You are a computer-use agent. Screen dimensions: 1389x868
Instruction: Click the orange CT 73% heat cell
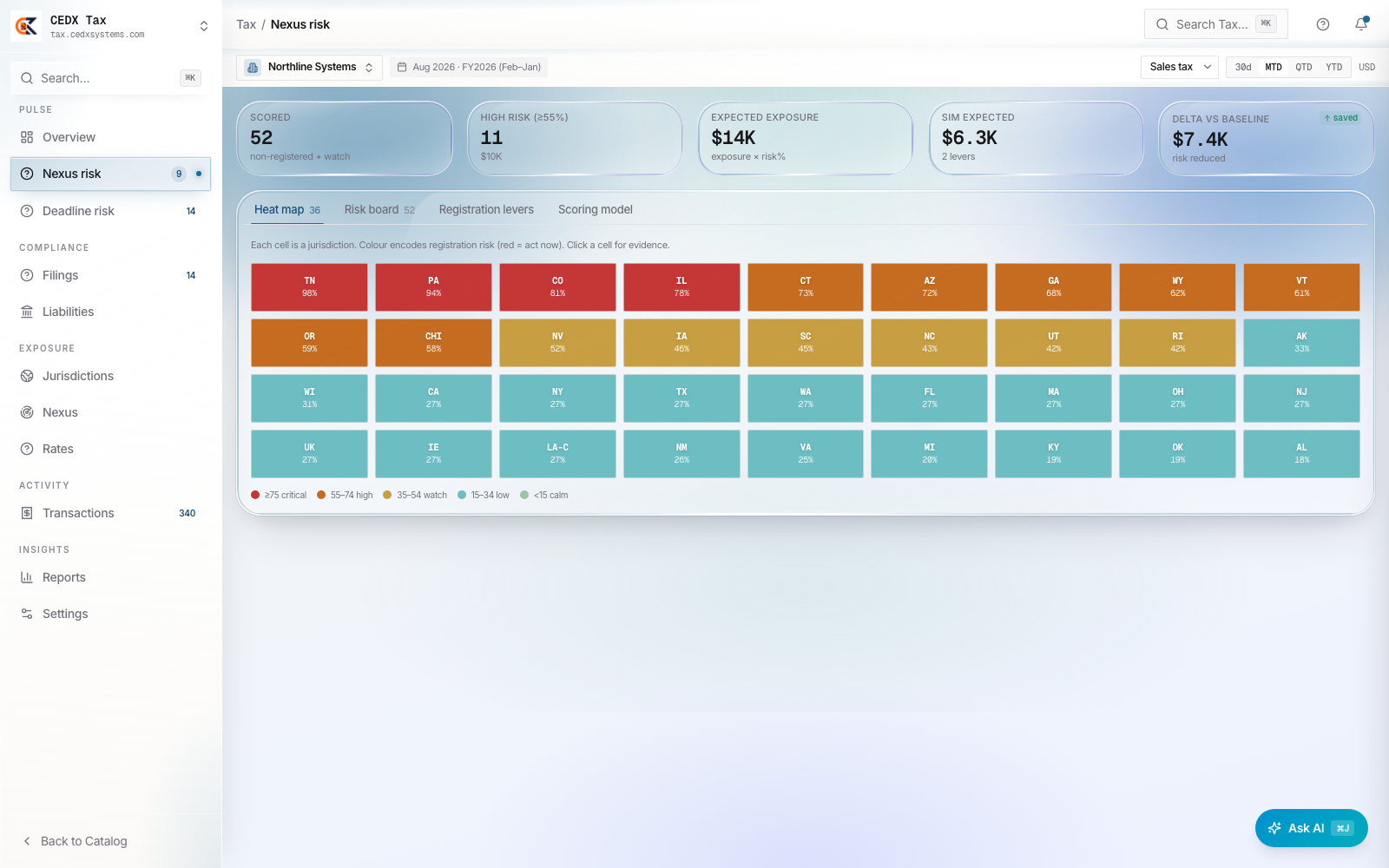[x=806, y=287]
